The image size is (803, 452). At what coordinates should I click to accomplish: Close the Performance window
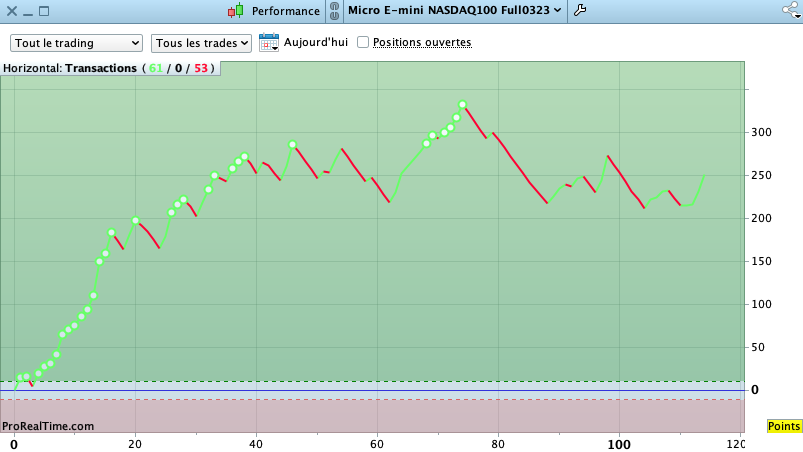(12, 11)
